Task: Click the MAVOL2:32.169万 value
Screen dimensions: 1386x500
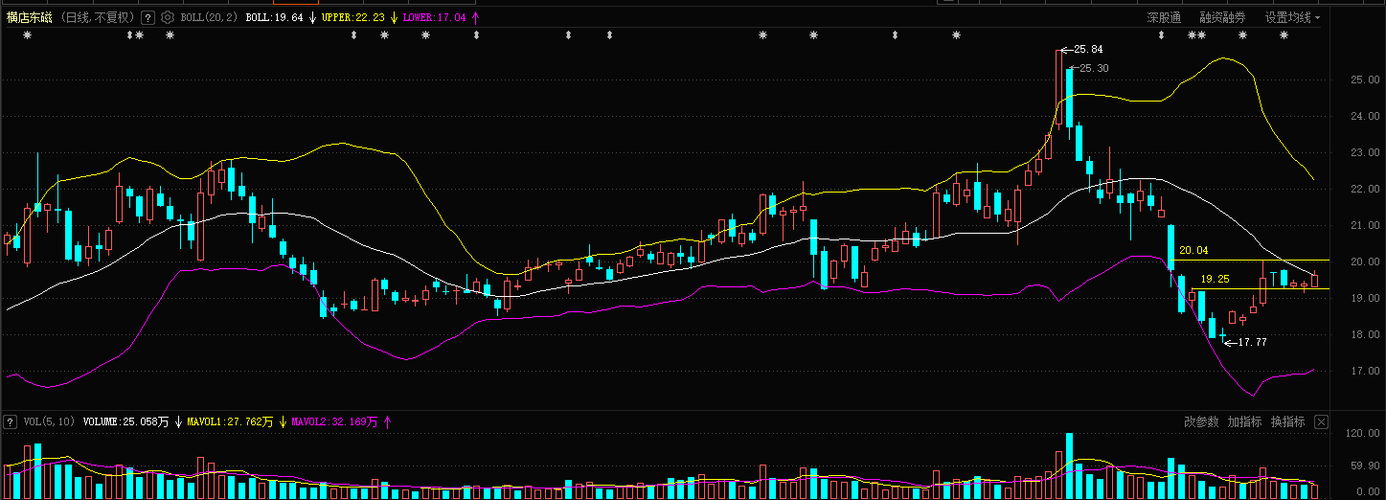Action: click(x=335, y=422)
